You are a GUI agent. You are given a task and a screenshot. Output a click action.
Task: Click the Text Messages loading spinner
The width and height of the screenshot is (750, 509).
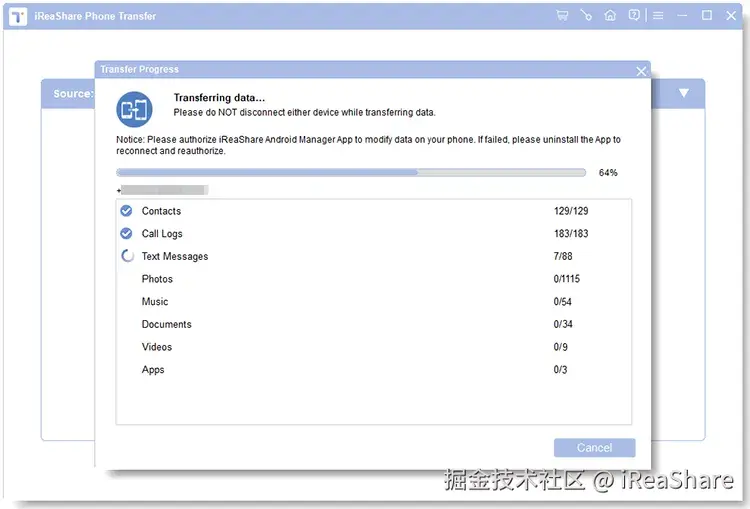(x=127, y=256)
